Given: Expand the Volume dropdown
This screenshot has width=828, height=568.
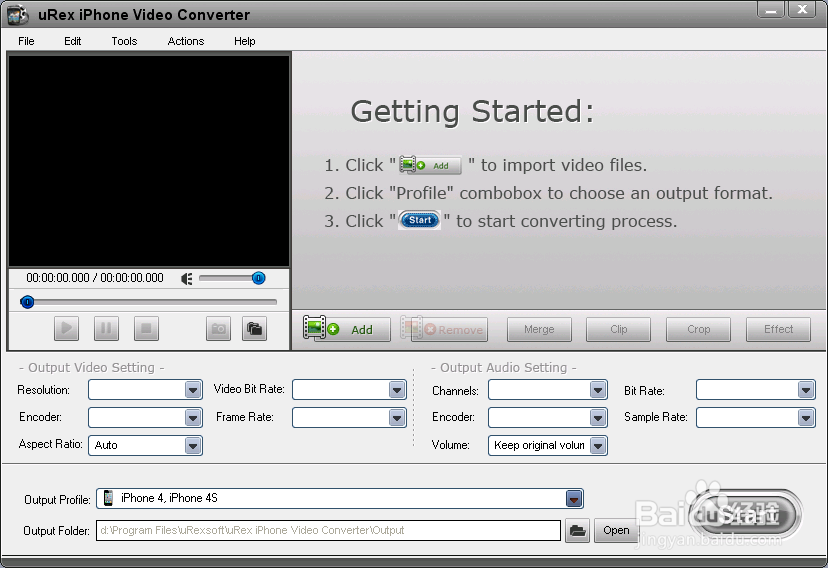Looking at the screenshot, I should click(x=598, y=446).
